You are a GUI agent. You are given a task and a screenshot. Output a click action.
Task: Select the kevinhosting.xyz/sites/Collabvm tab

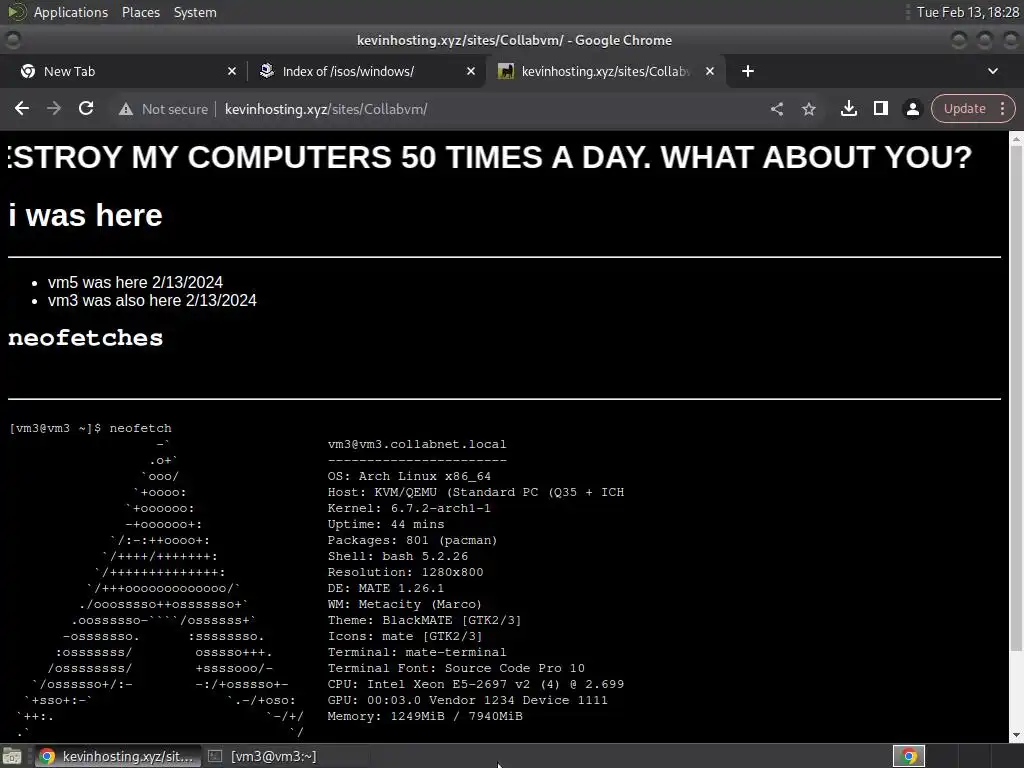(604, 71)
